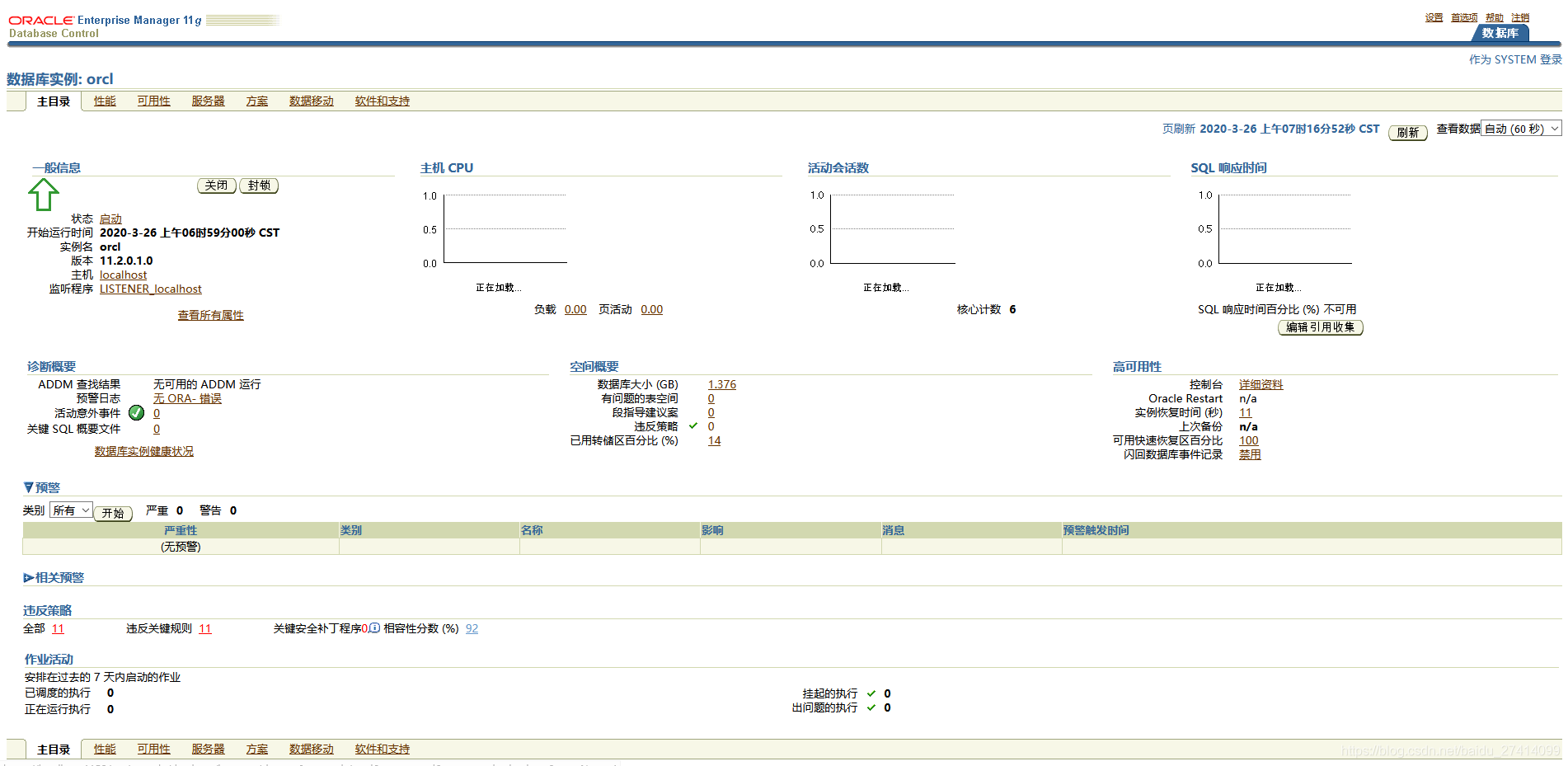Switch to the 性能 tab at top
The width and height of the screenshot is (1568, 766).
pos(105,101)
